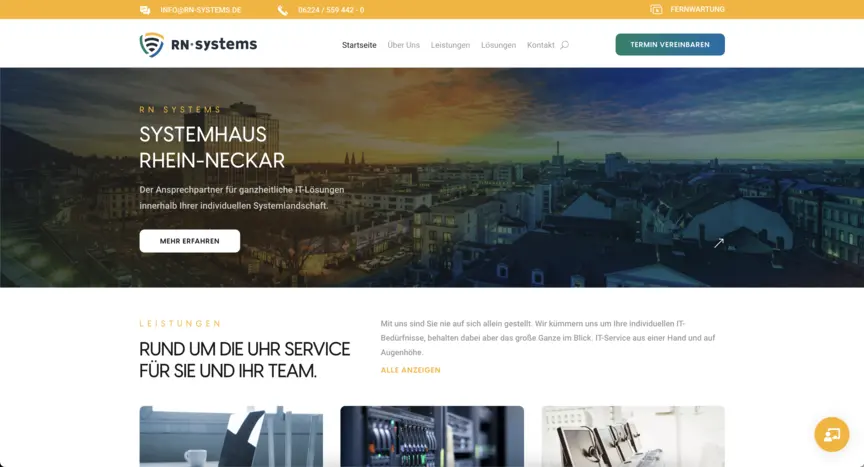Open the monitors service thumbnail

(x=633, y=436)
